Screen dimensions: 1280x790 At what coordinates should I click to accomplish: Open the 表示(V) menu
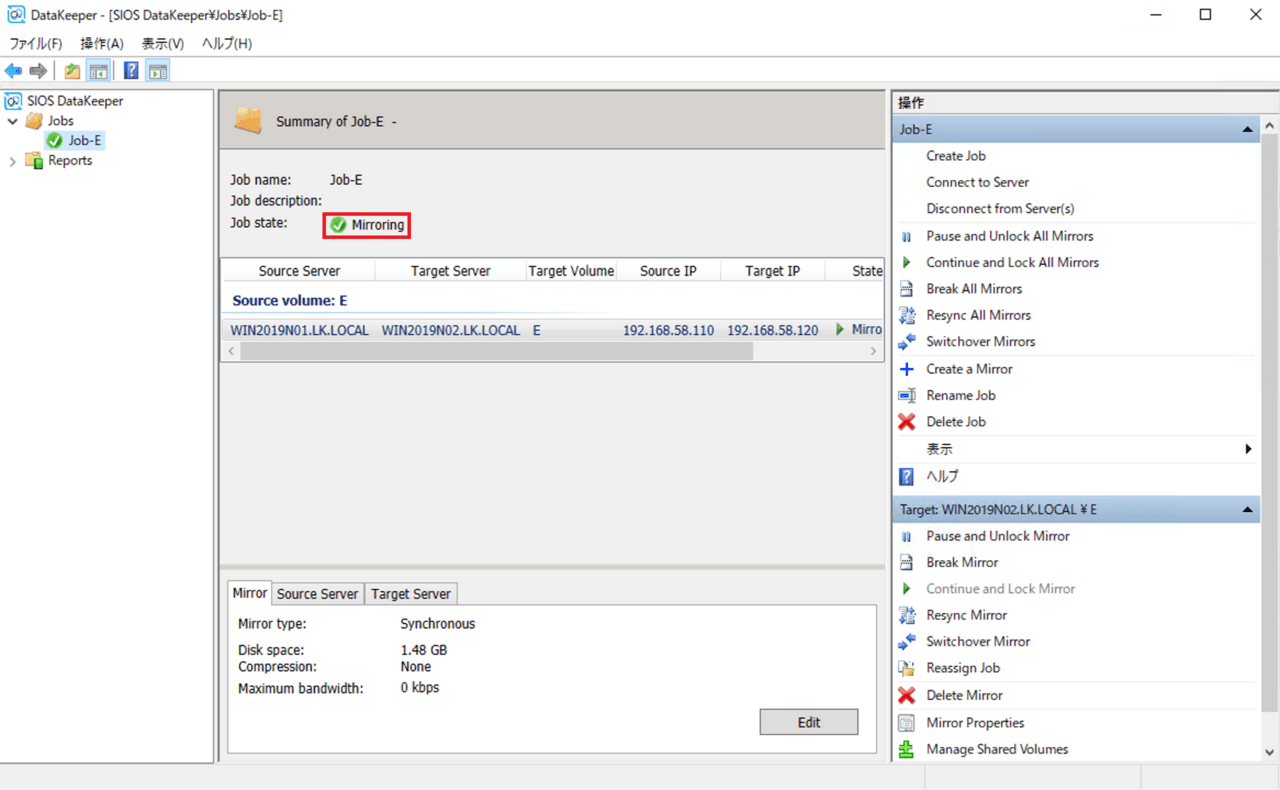tap(163, 44)
